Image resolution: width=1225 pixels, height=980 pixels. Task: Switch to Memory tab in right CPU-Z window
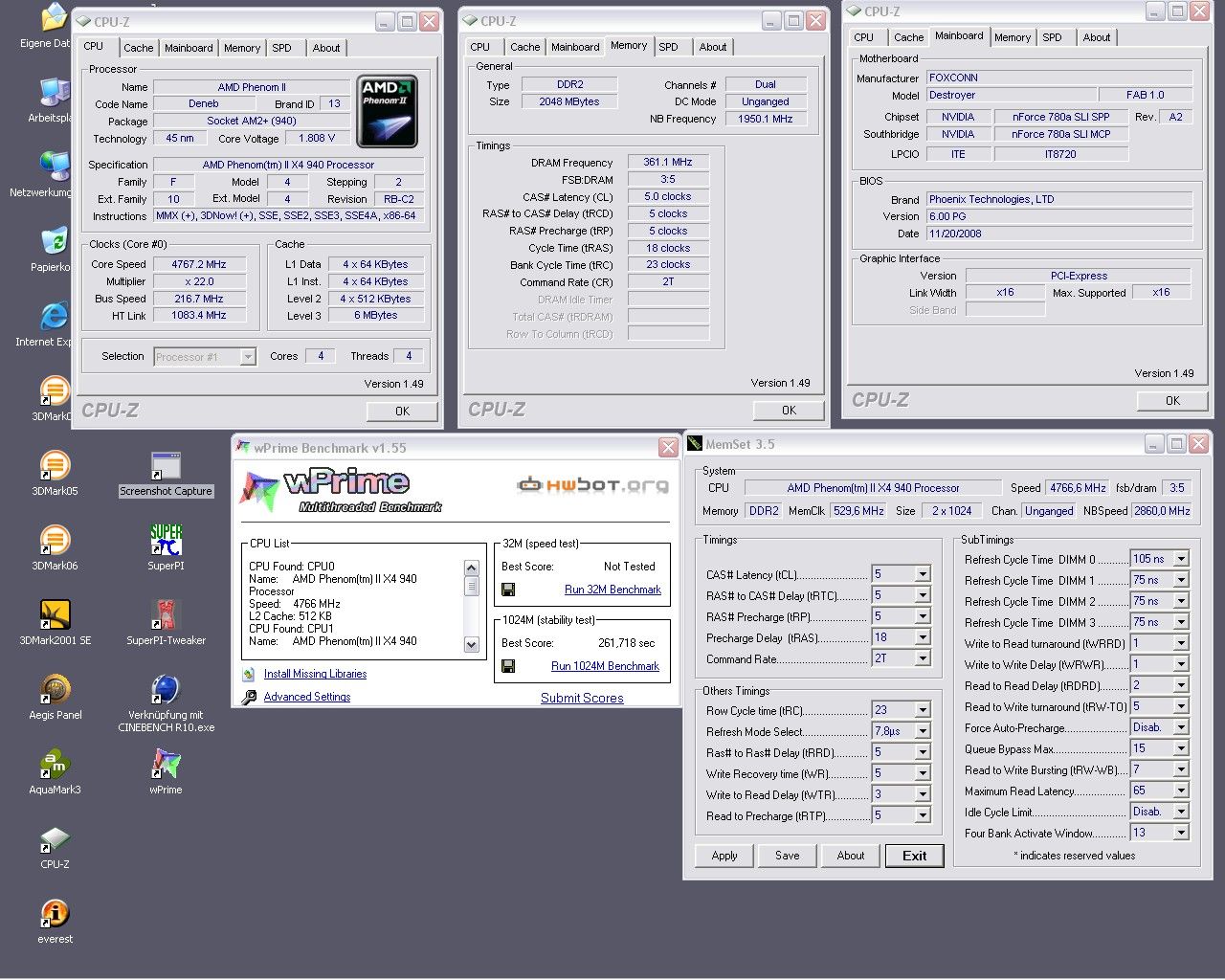1012,37
